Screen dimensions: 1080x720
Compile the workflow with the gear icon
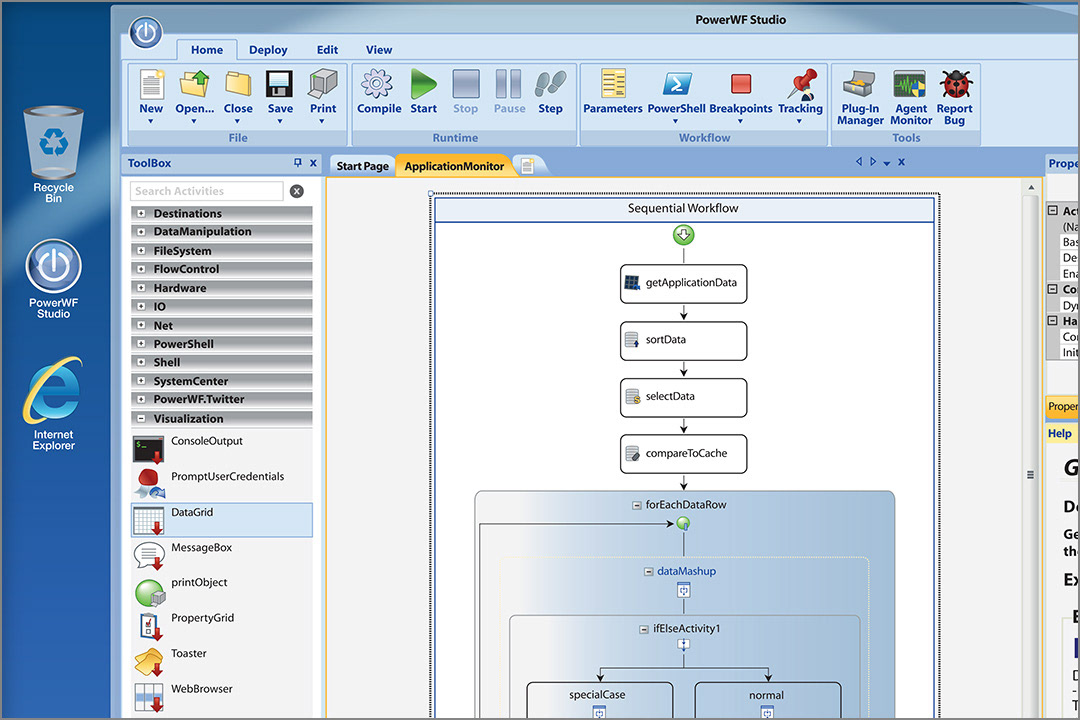[x=377, y=84]
